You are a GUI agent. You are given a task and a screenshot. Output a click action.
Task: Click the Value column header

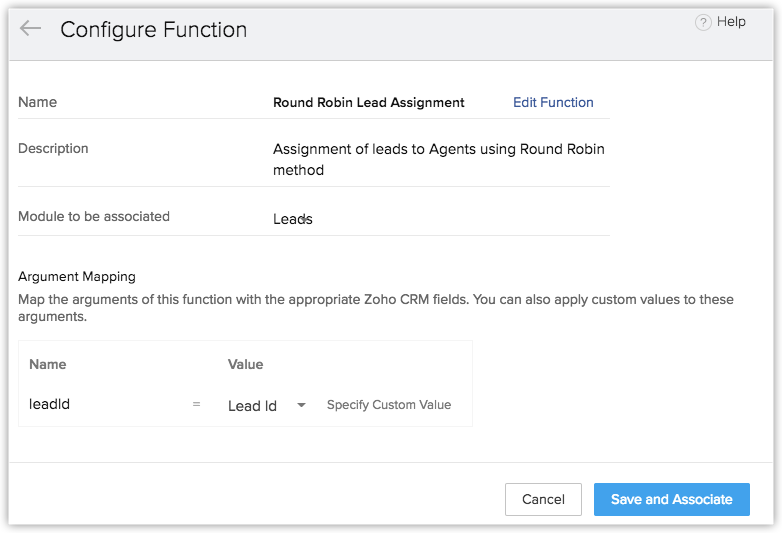pyautogui.click(x=246, y=365)
